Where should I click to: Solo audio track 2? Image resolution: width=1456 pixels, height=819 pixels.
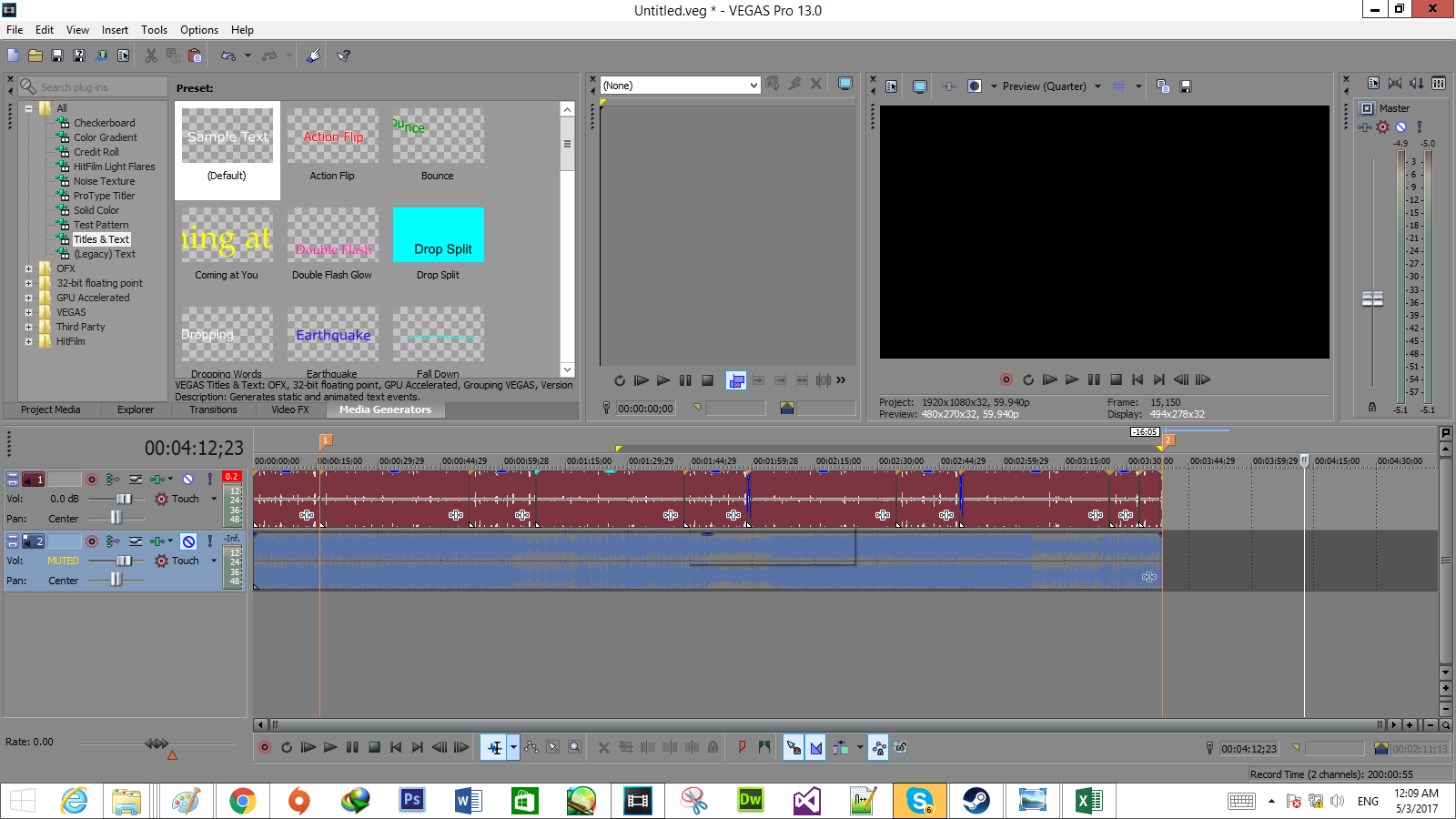coord(210,541)
